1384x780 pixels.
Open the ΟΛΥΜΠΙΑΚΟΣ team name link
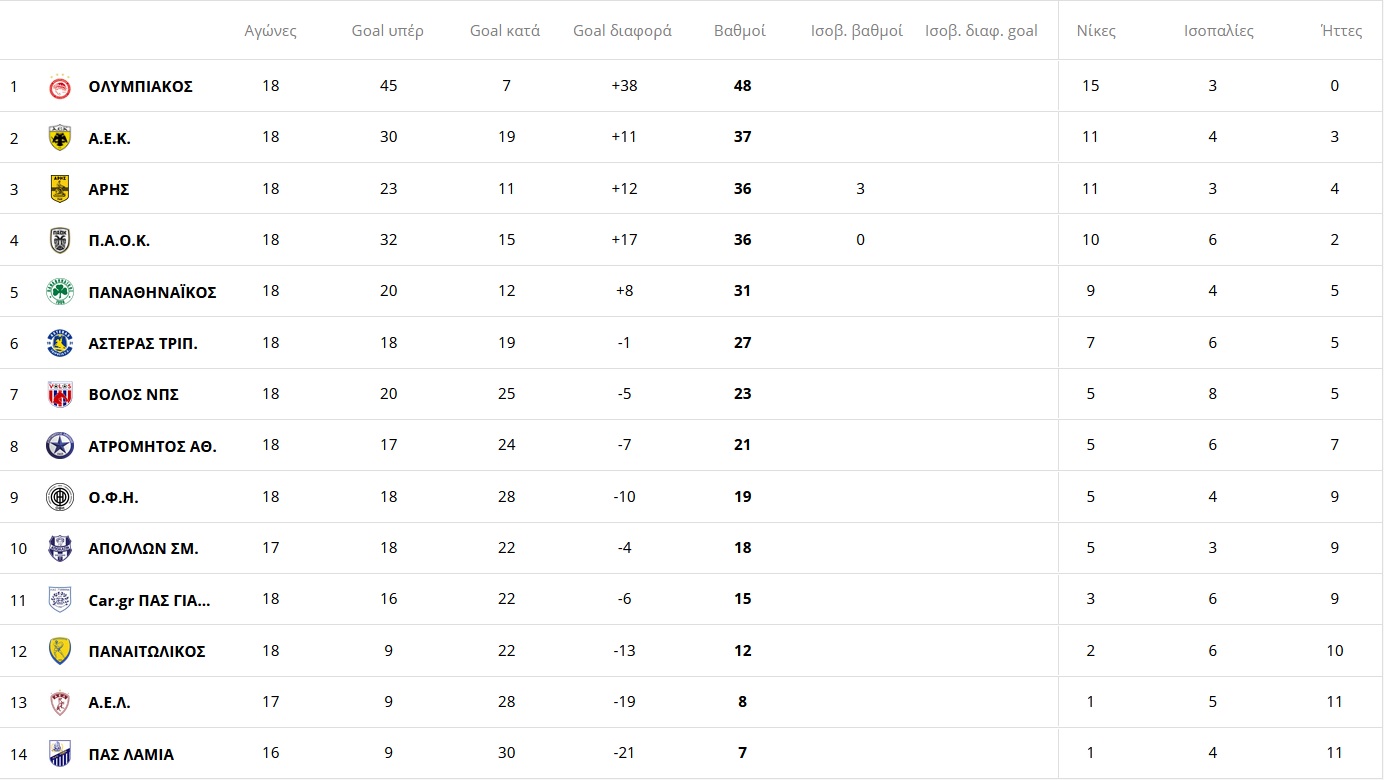pyautogui.click(x=141, y=87)
